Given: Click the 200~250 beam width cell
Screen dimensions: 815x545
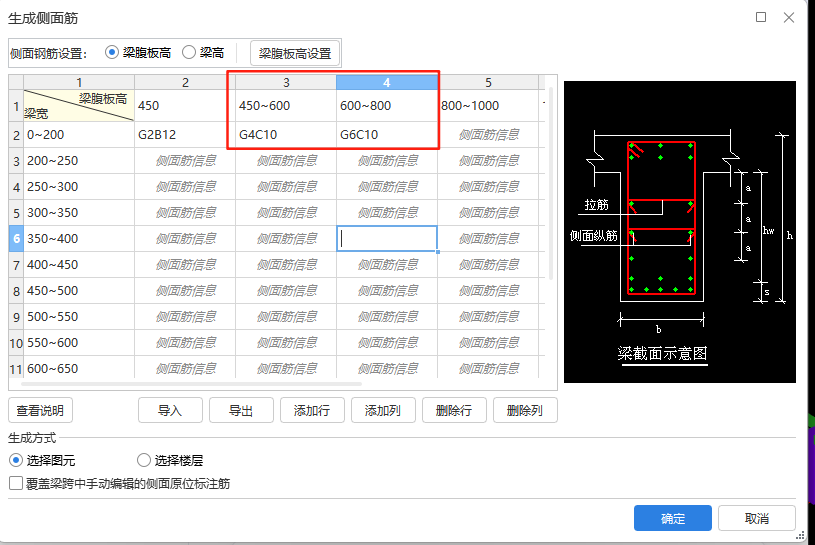Looking at the screenshot, I should (x=79, y=161).
